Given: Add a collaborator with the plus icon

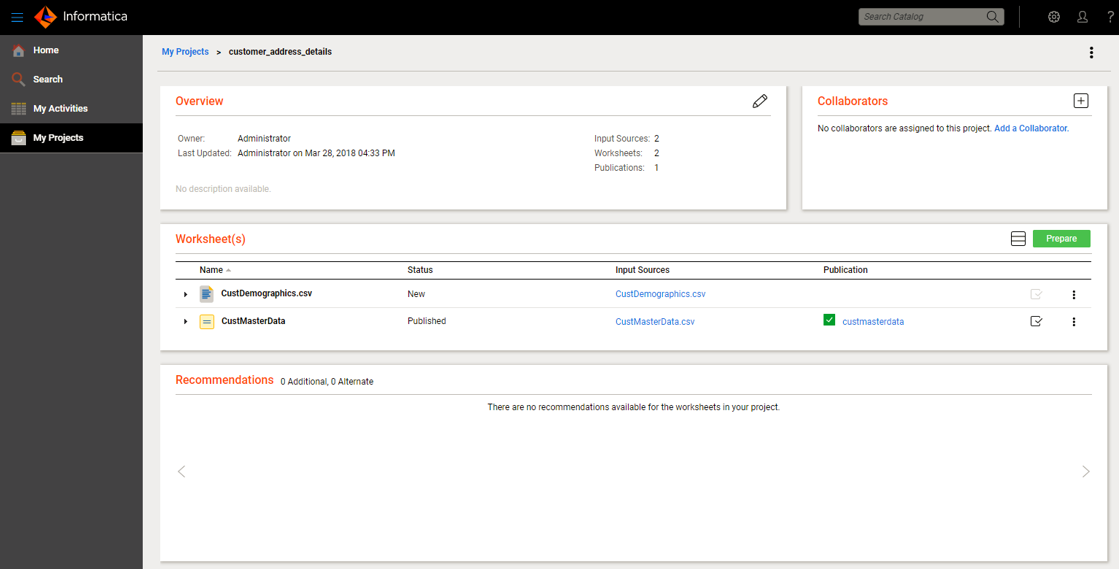Looking at the screenshot, I should tap(1081, 101).
